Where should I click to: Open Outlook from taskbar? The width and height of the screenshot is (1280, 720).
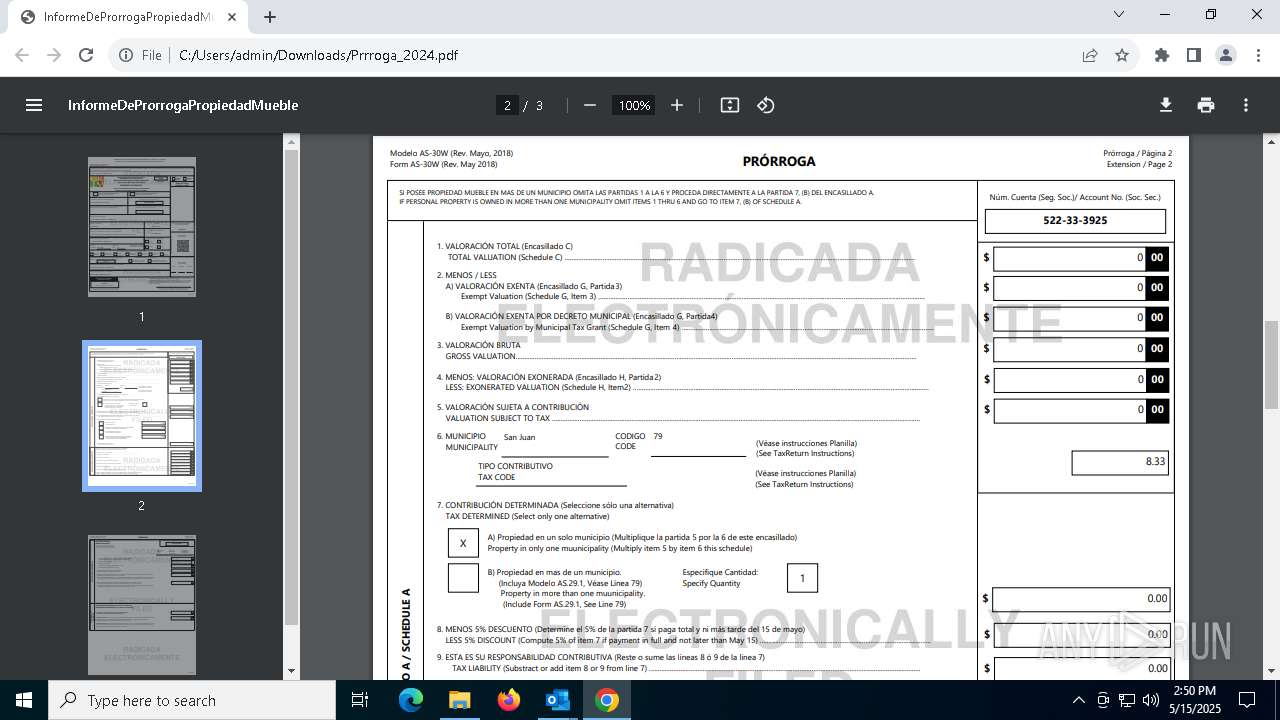557,700
